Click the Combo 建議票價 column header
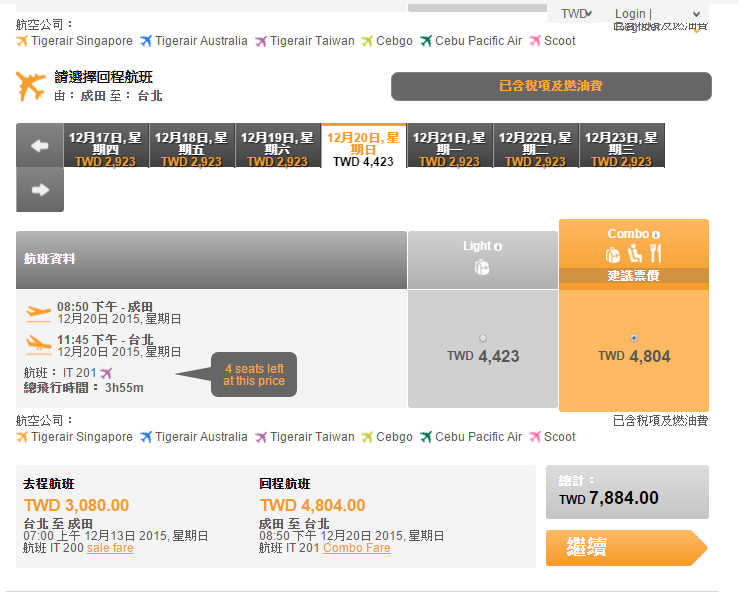Viewport: 739px width, 592px height. click(x=634, y=255)
